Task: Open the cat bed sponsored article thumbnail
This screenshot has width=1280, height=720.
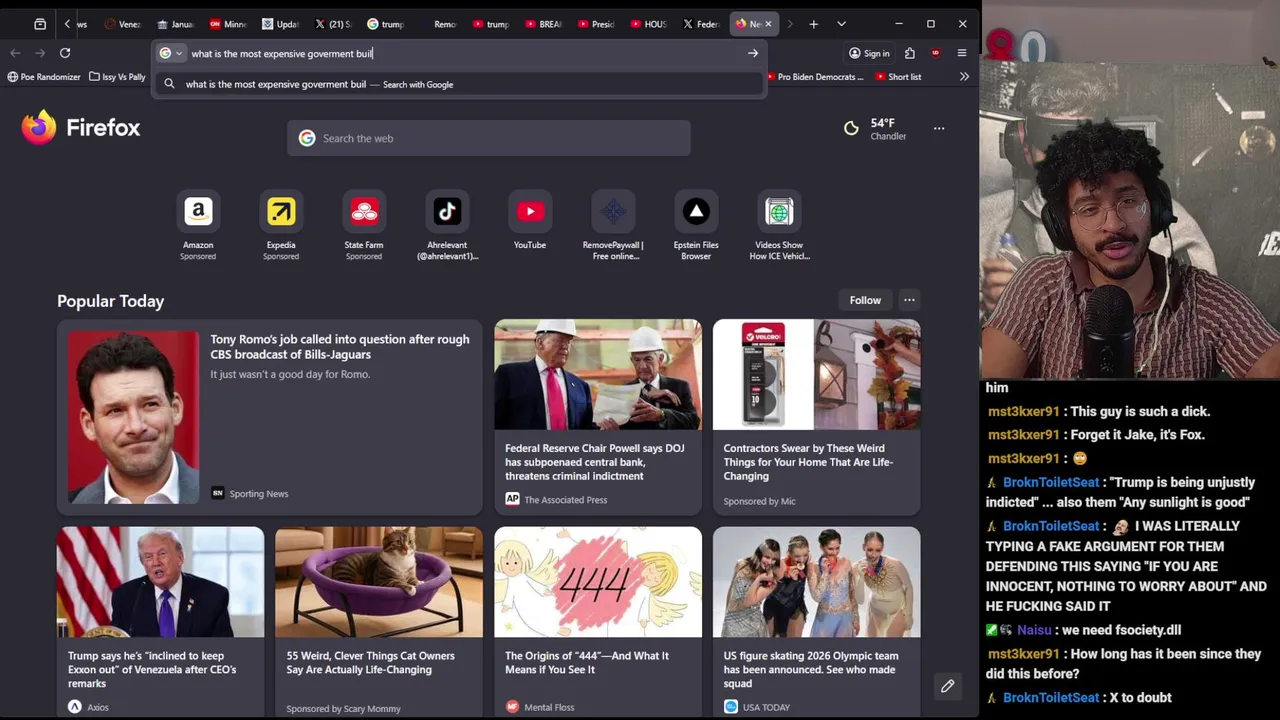Action: coord(379,582)
